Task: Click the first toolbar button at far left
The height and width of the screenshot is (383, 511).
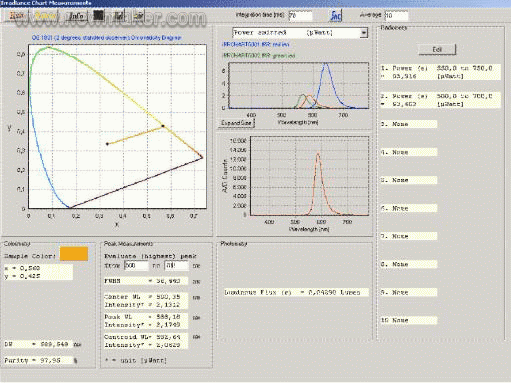Action: (x=17, y=15)
